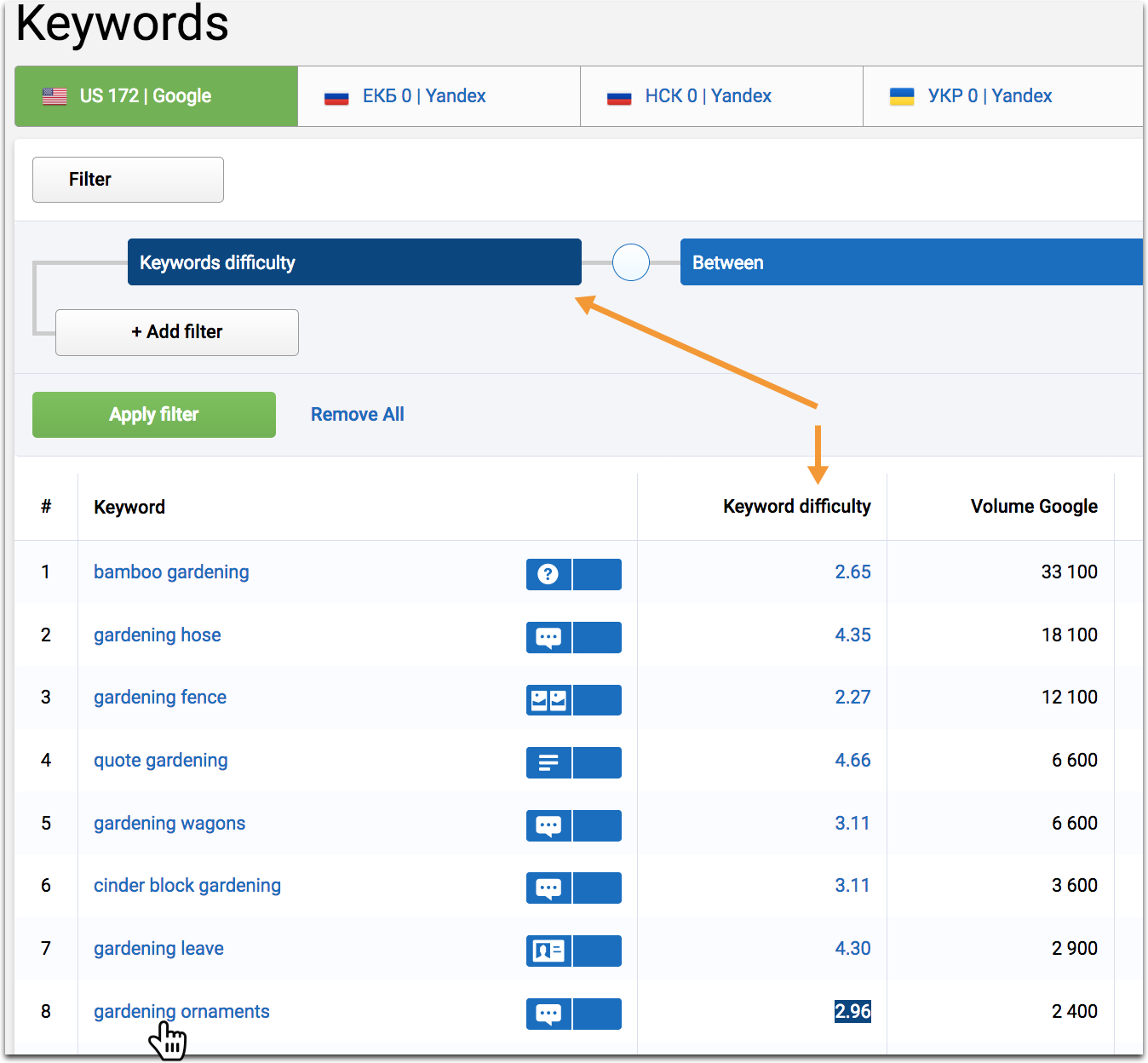Screen dimensions: 1148x1063
Task: Click the speech bubble icon for gardening ornaments
Action: (548, 1014)
